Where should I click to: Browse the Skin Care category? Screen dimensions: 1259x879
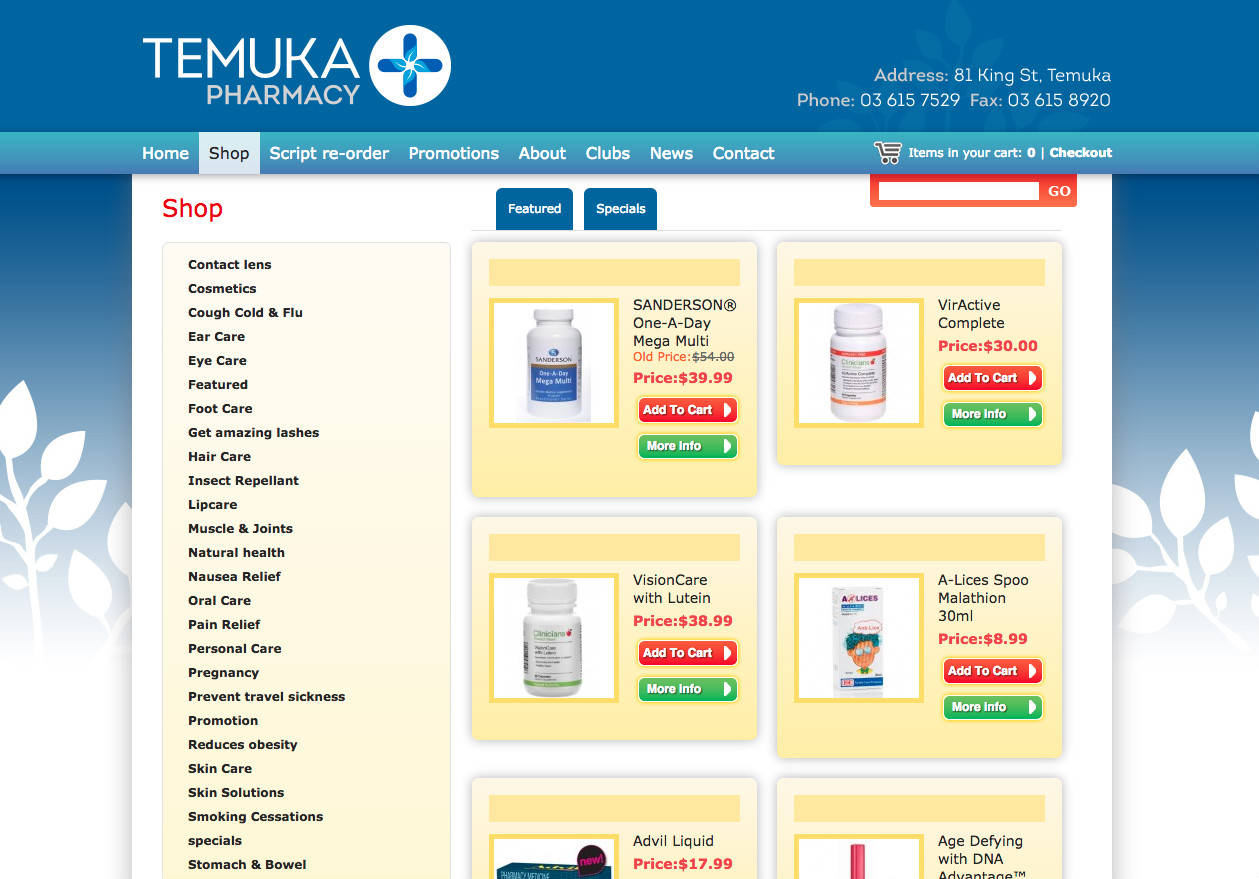(220, 769)
